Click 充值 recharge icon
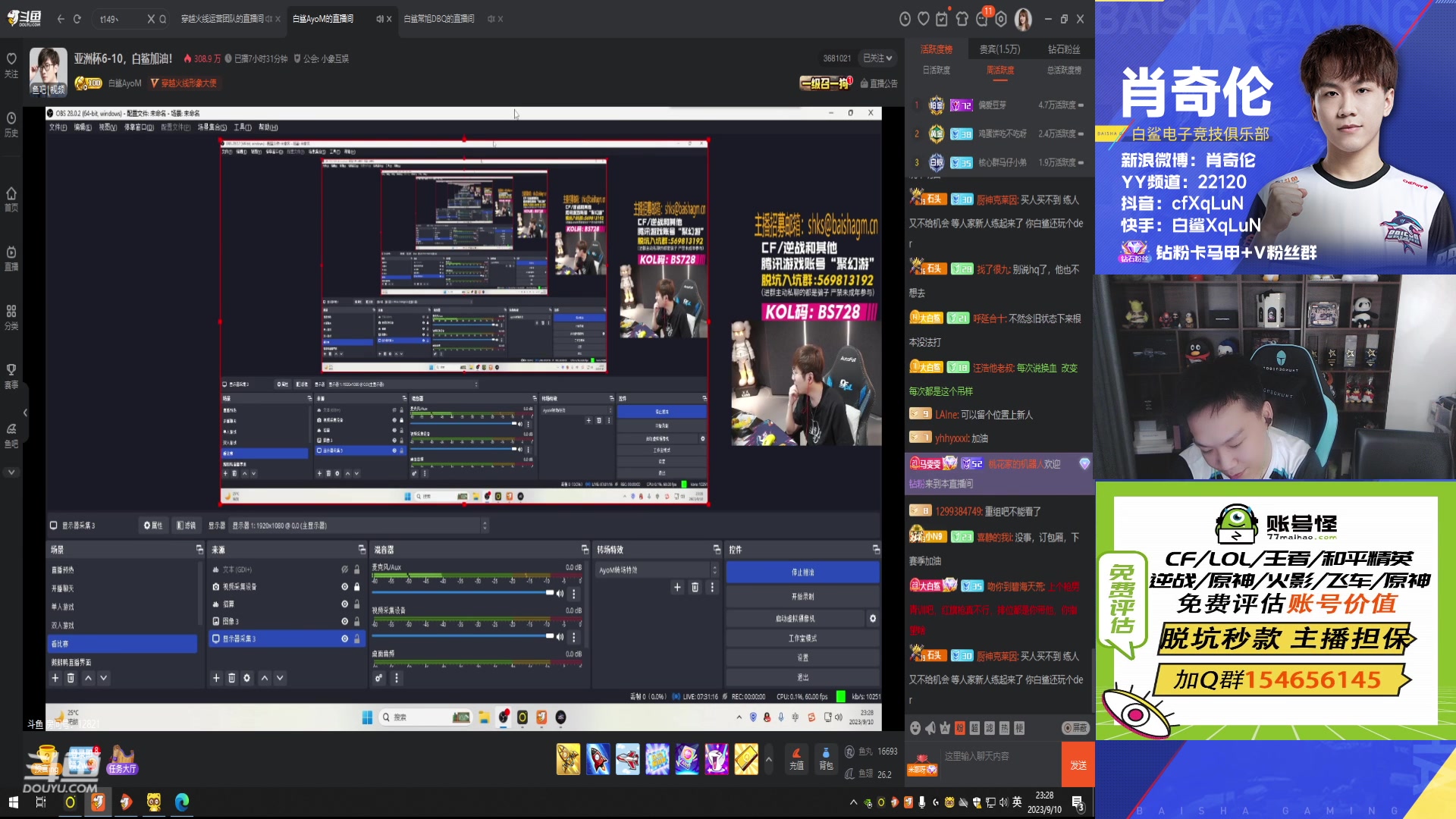This screenshot has width=1456, height=819. [796, 758]
